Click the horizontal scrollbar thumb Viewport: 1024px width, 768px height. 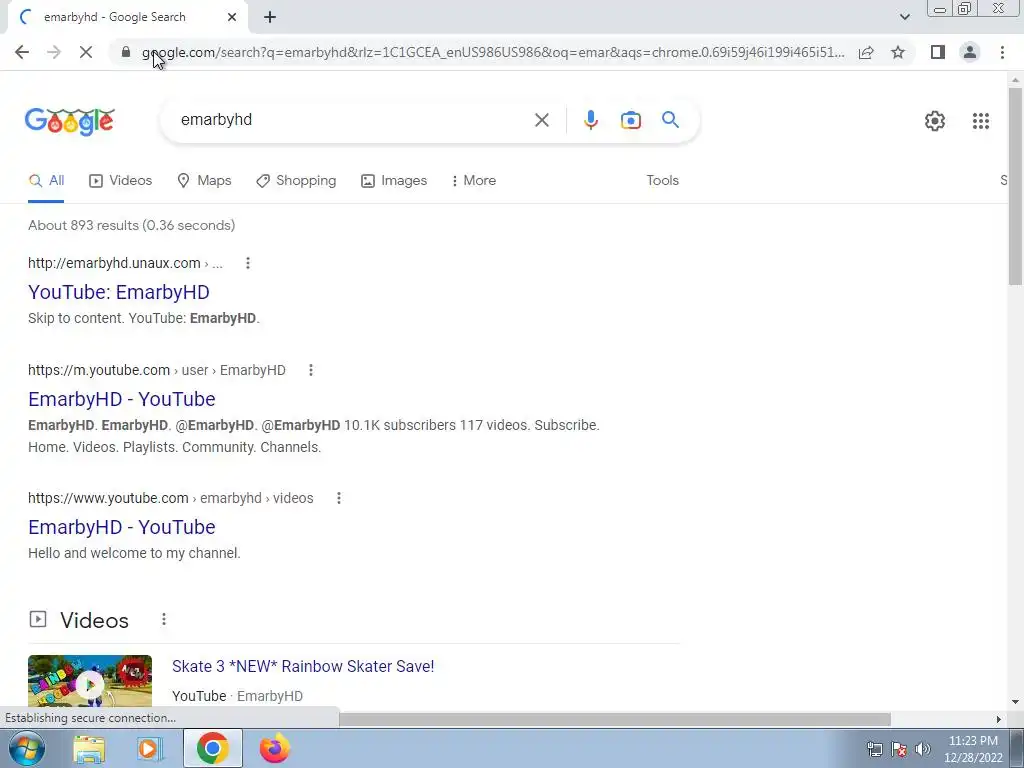pos(615,719)
